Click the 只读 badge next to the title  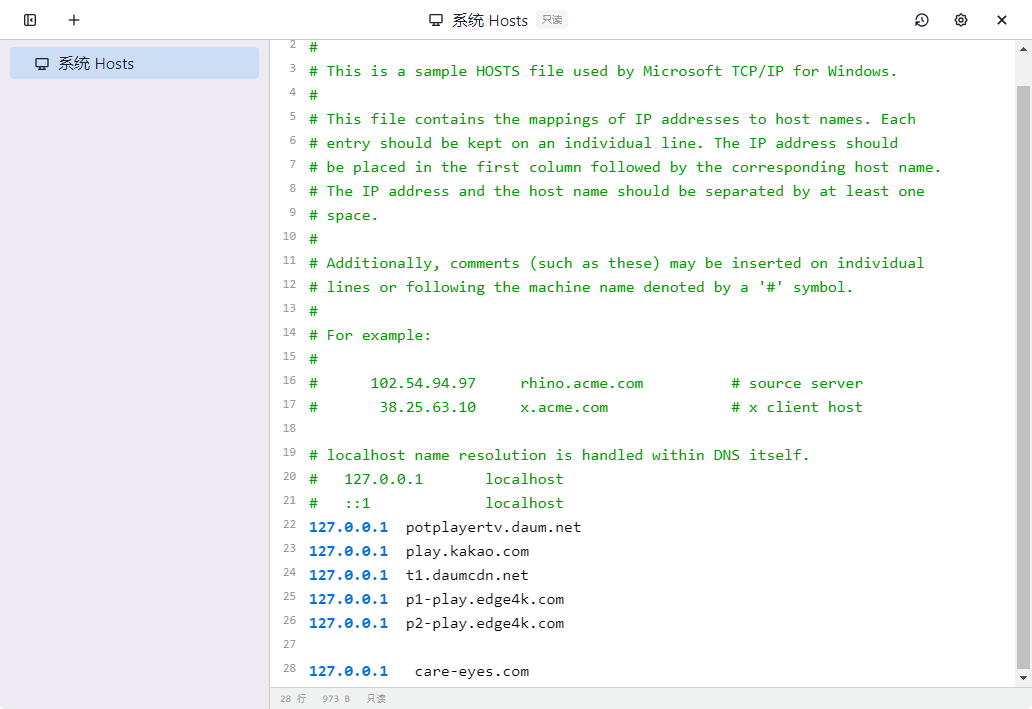[x=551, y=19]
